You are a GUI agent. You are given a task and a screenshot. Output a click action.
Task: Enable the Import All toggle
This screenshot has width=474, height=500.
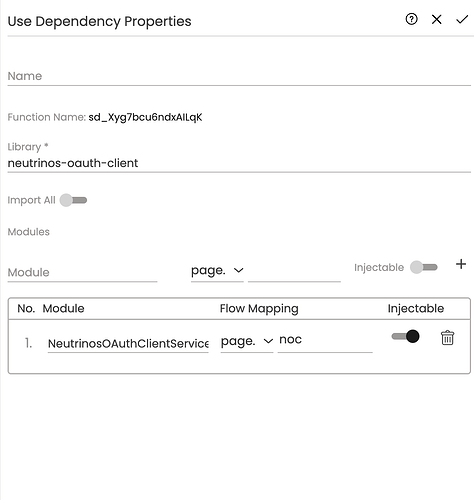coord(73,200)
